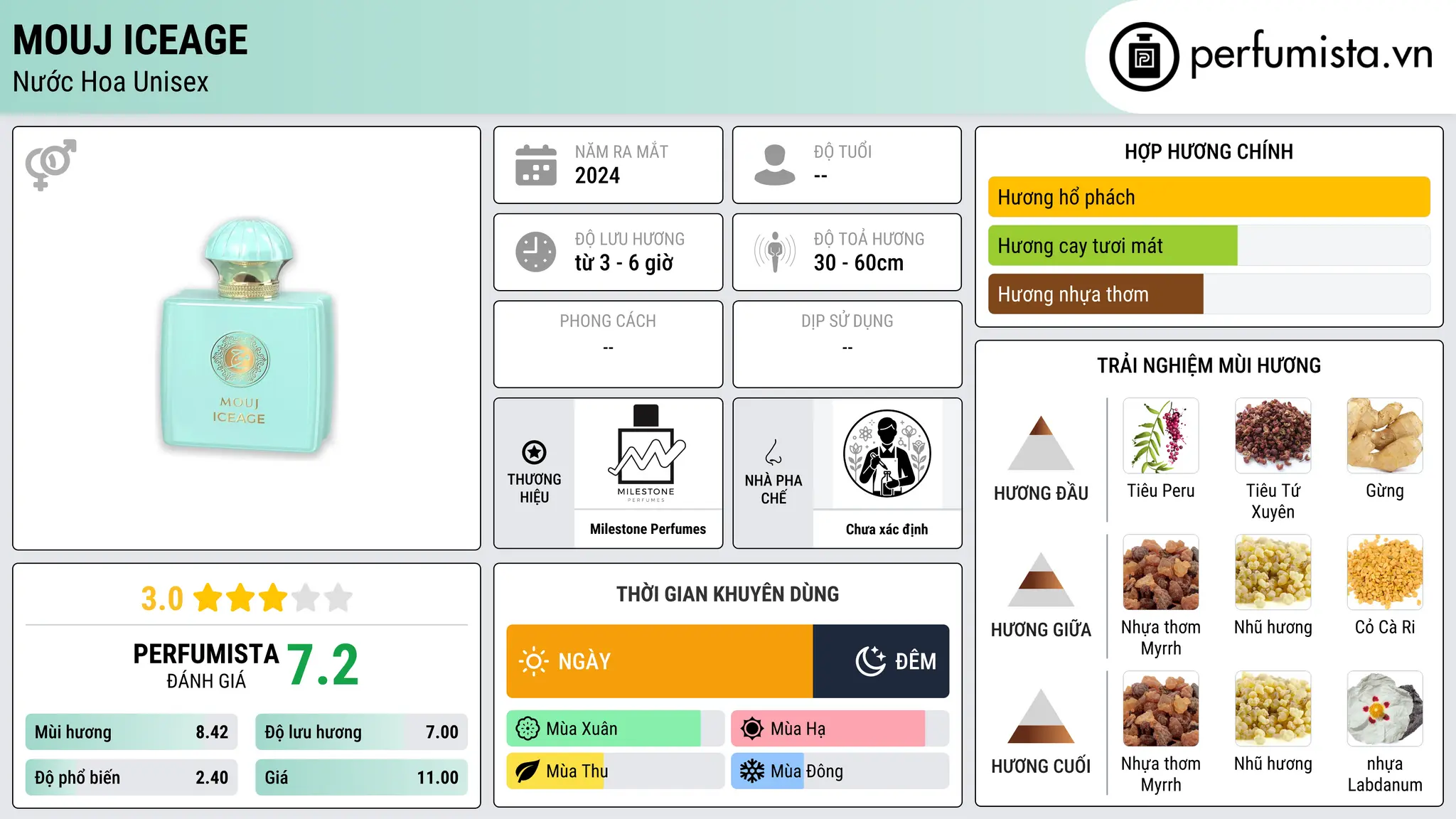The height and width of the screenshot is (819, 1456).
Task: Open the Nhũ hương image in the HƯƠNG CUỐI row
Action: (x=1273, y=709)
